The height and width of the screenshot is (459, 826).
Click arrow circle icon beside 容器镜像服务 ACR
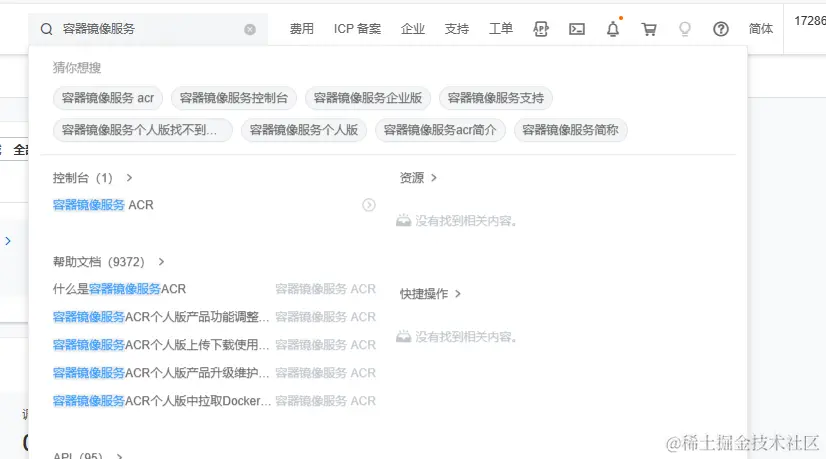[x=369, y=205]
